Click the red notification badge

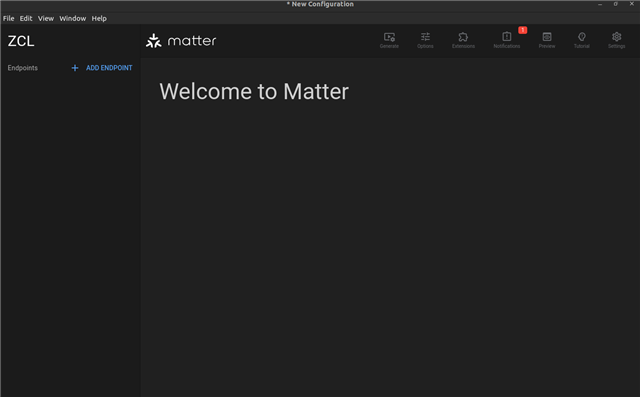(522, 30)
